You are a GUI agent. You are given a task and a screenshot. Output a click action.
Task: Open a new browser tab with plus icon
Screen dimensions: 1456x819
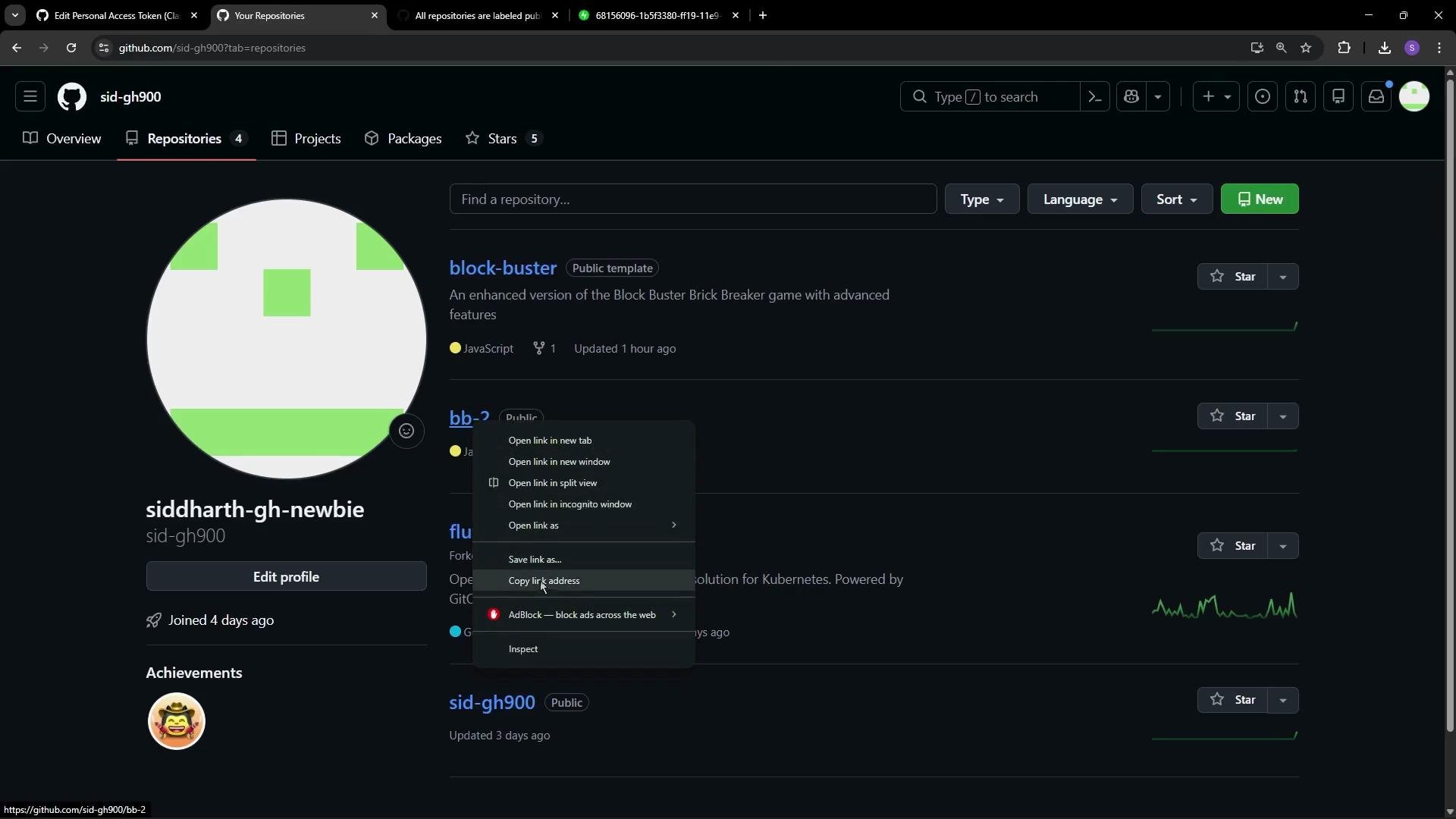[763, 15]
